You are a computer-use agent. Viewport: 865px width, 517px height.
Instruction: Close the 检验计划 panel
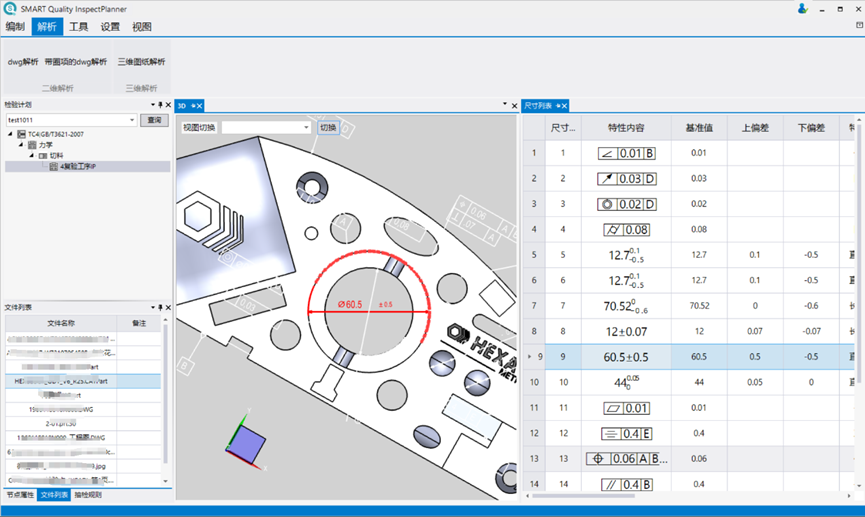click(168, 105)
